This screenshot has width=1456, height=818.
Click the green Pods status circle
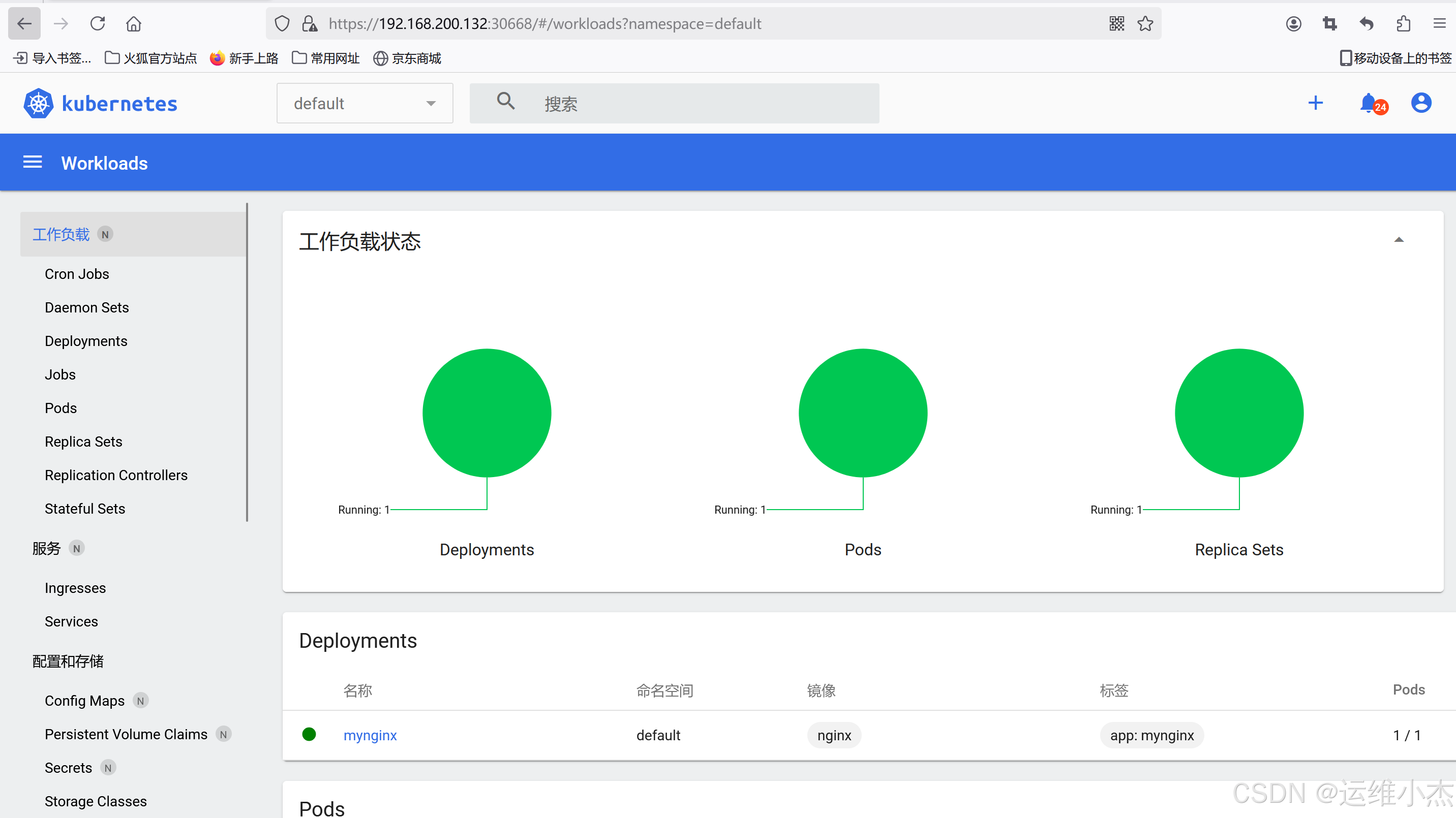863,413
